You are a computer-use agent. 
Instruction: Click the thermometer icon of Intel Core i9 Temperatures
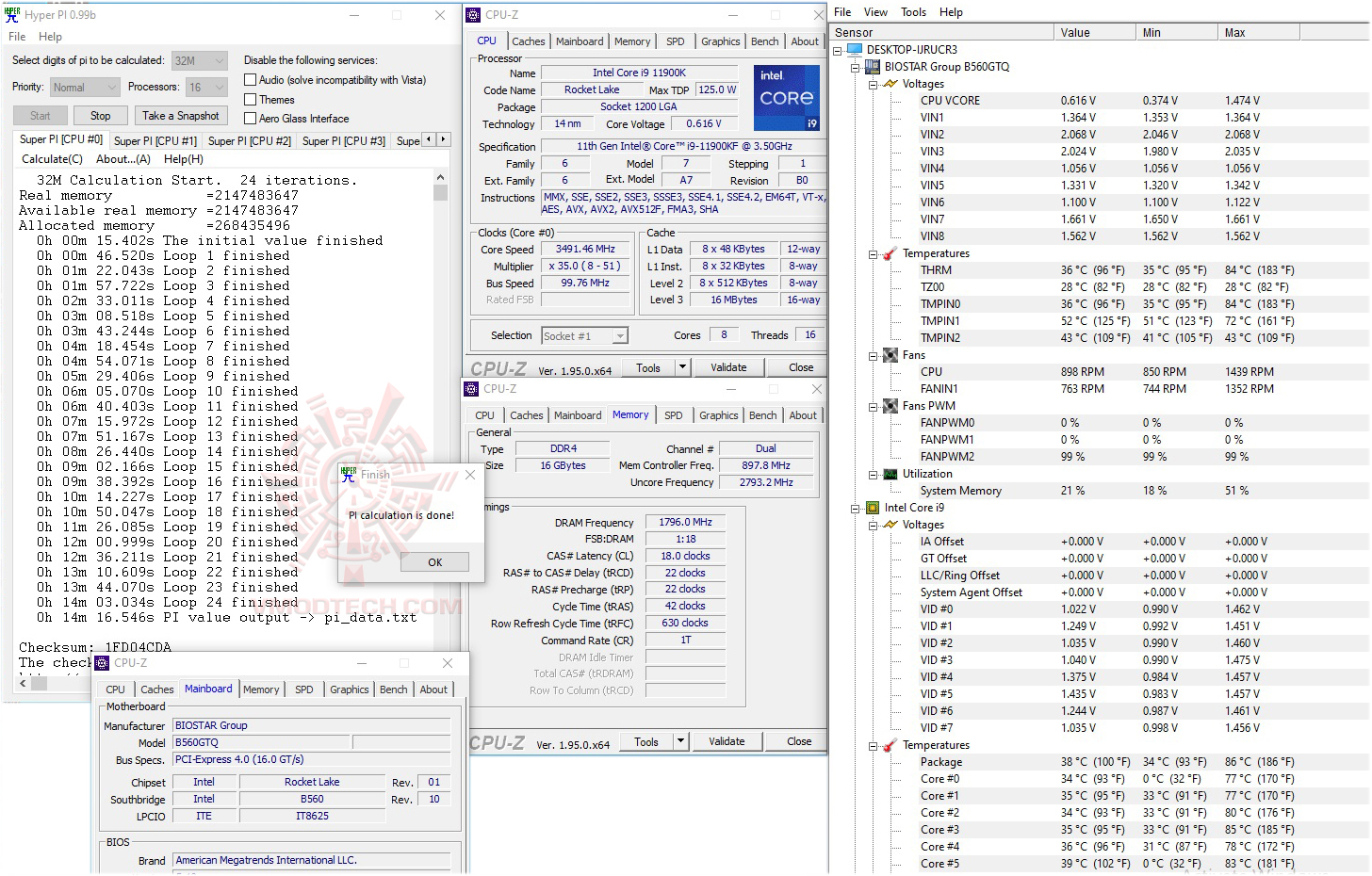click(x=890, y=745)
